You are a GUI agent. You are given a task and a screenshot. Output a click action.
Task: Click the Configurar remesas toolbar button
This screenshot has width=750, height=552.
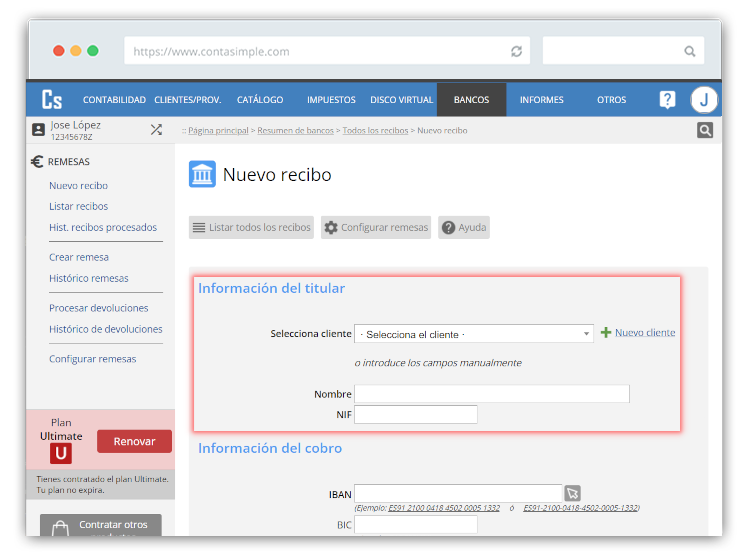point(376,227)
